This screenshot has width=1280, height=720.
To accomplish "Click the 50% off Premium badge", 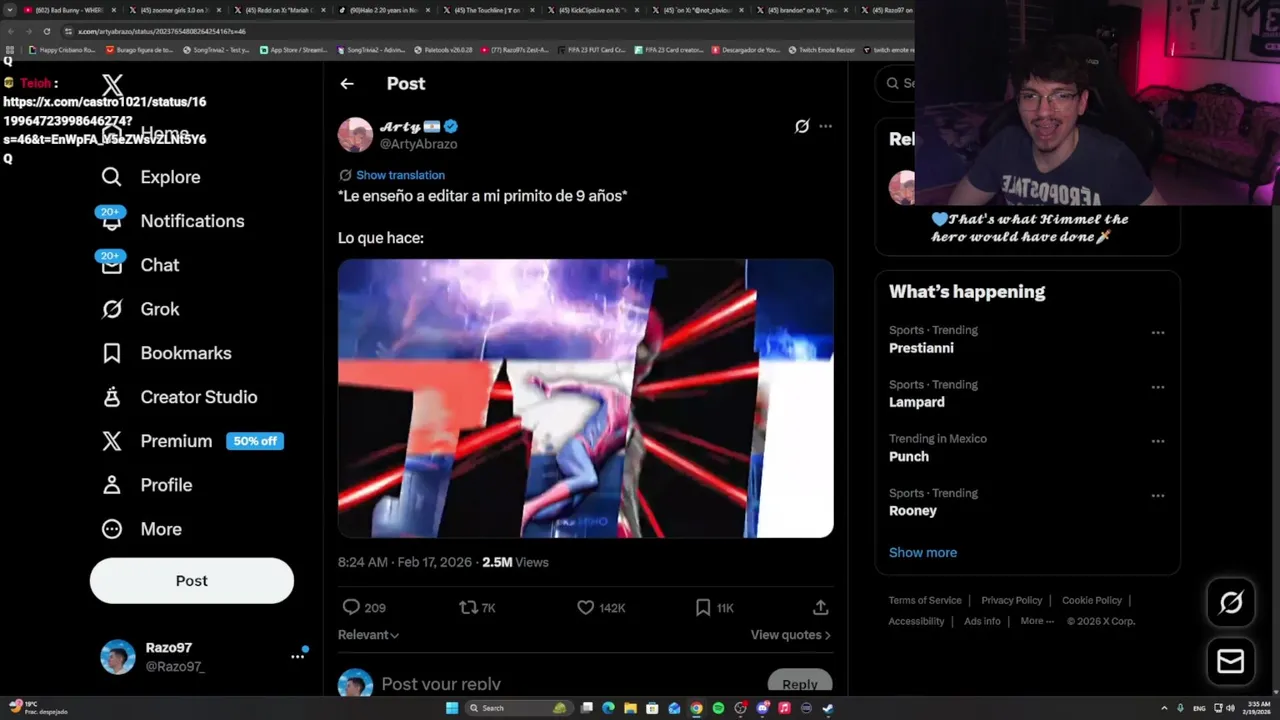I will tap(255, 441).
